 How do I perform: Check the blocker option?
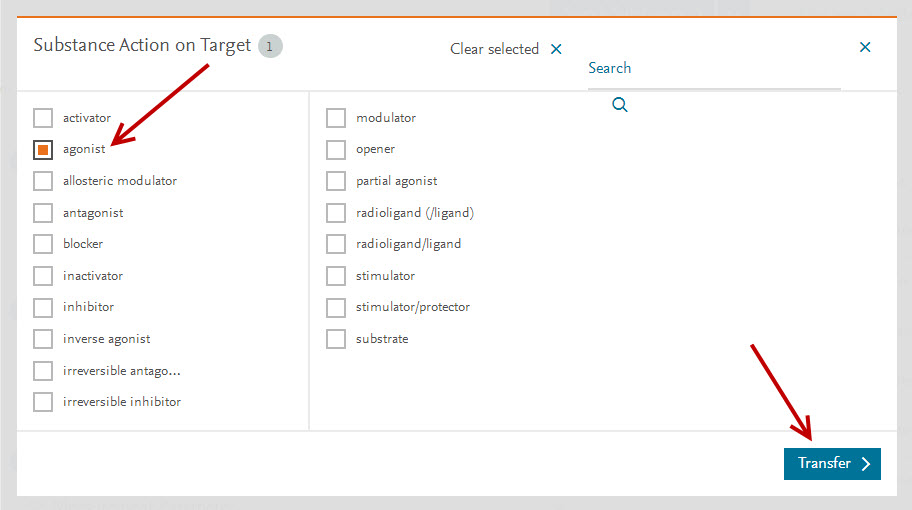pos(43,244)
